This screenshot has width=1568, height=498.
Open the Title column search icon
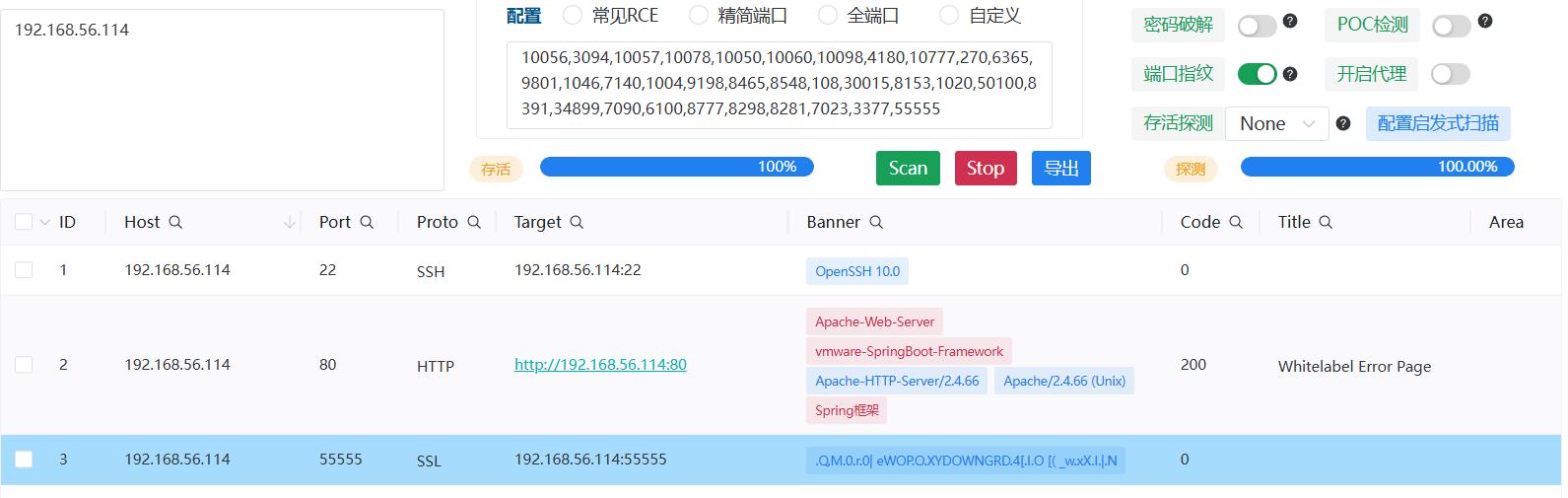tap(1326, 223)
